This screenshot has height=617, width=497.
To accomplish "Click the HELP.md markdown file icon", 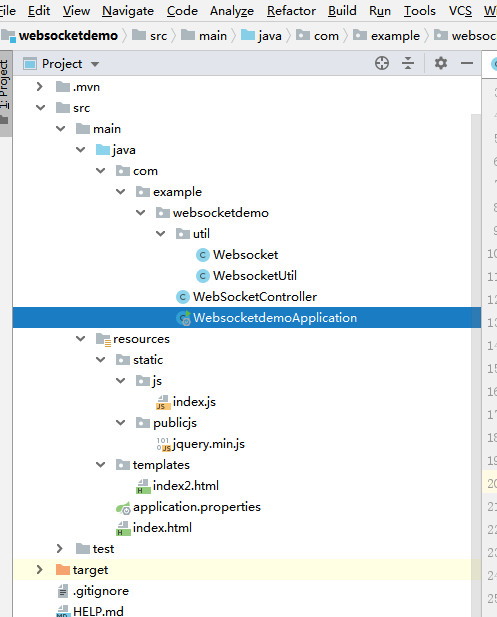I will pyautogui.click(x=63, y=611).
